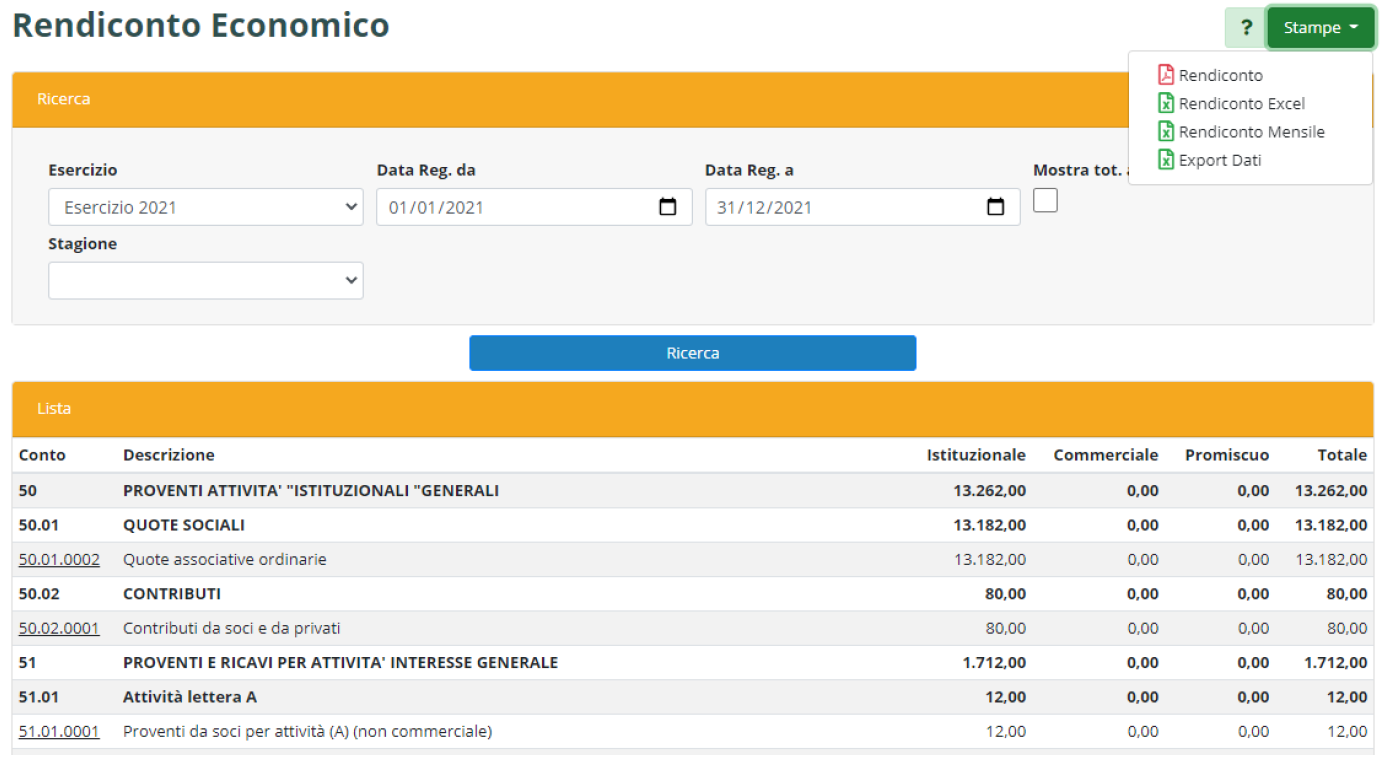Click the Excel icon beside Rendiconto Excel
The image size is (1395, 772).
click(x=1165, y=103)
